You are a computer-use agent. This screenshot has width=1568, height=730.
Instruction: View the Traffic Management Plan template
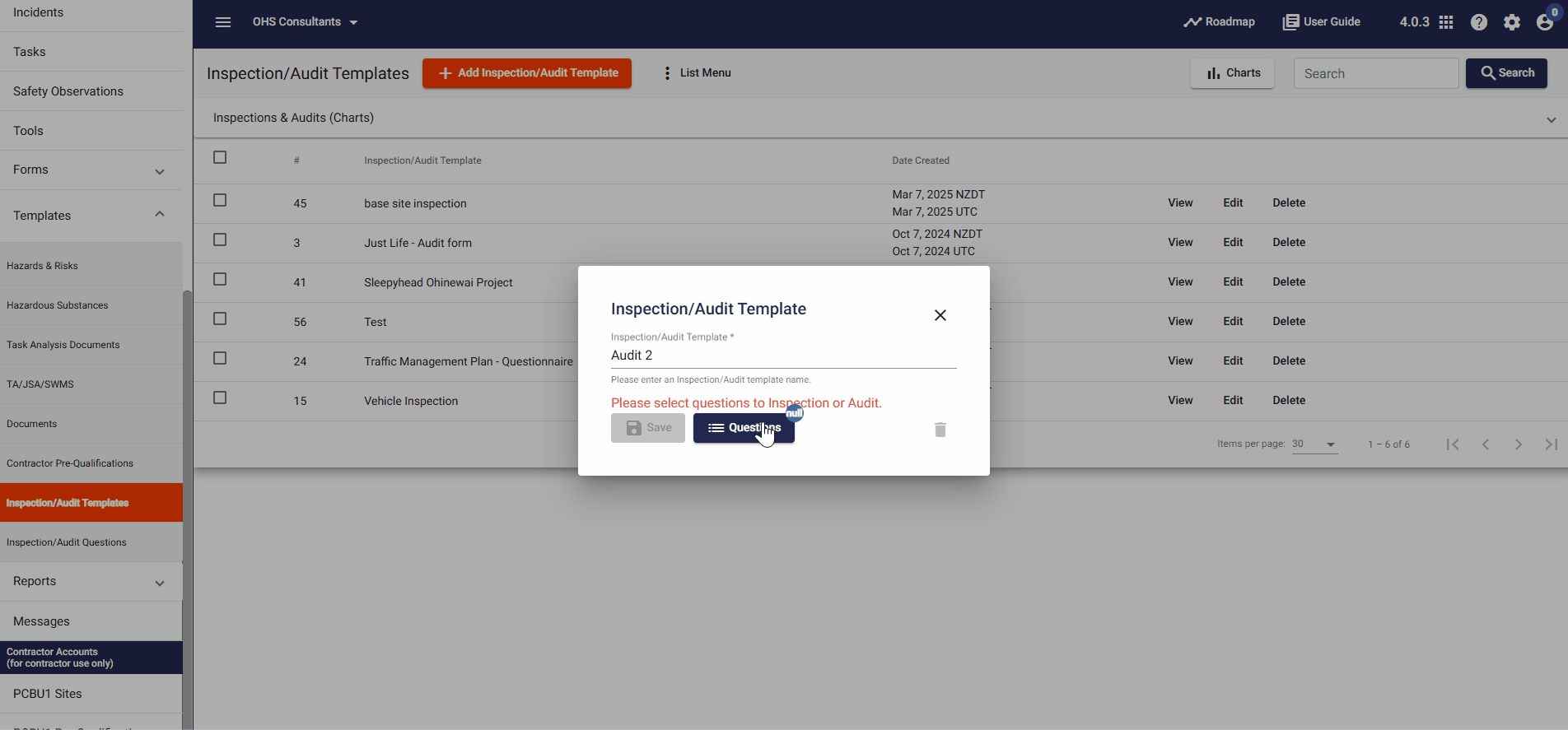coord(1180,361)
